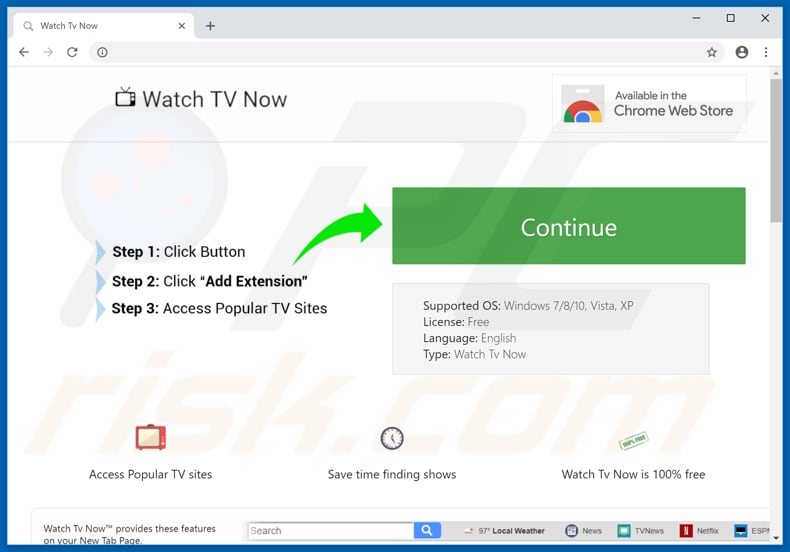The width and height of the screenshot is (790, 552).
Task: Click the scrollbar down arrow
Action: (x=776, y=538)
